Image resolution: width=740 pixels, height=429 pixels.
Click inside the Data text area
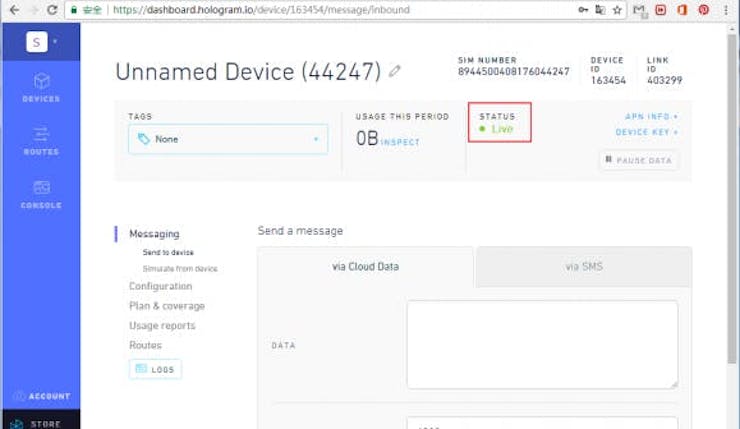coord(542,345)
